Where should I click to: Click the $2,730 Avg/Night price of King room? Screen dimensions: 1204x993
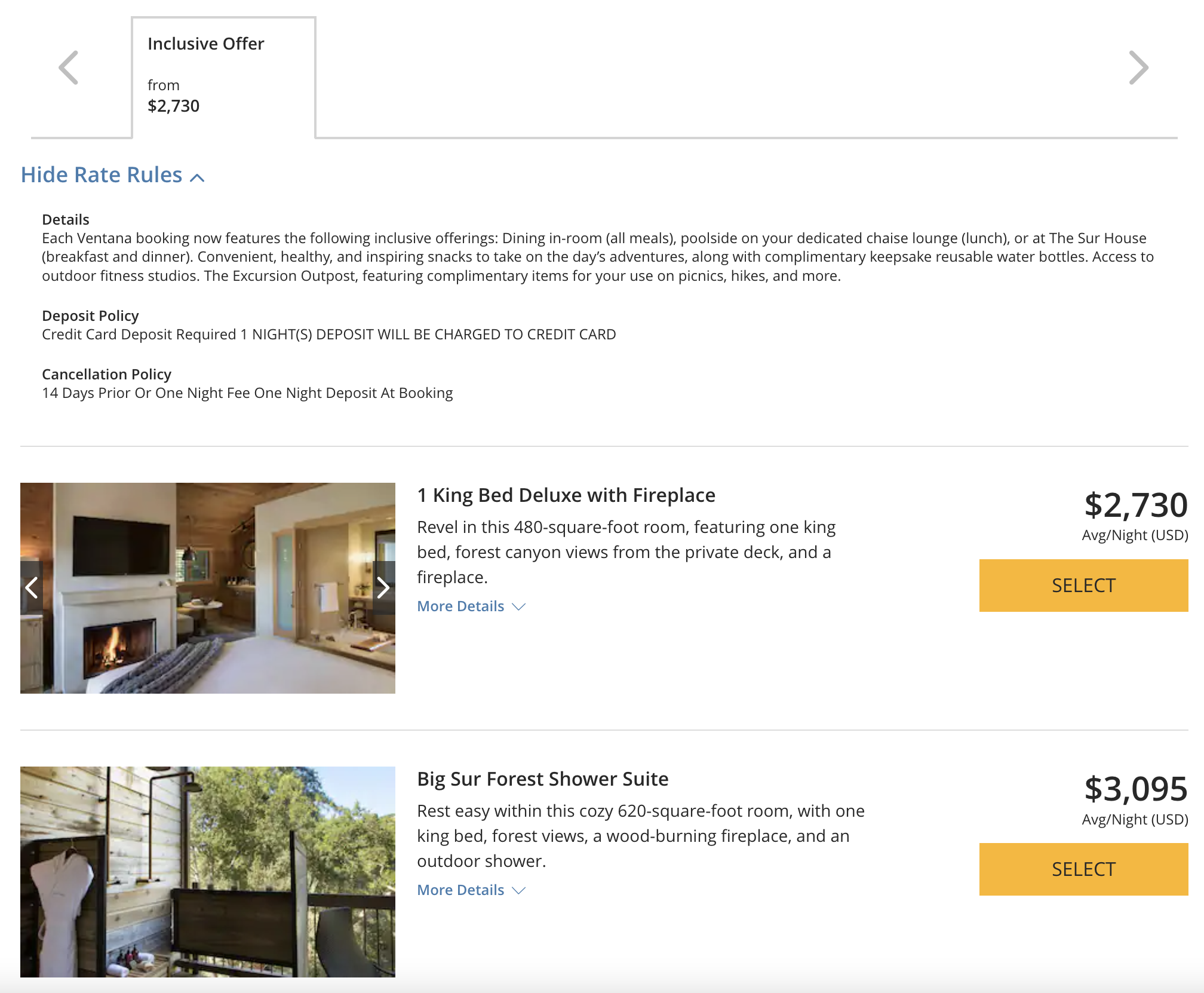pos(1135,505)
